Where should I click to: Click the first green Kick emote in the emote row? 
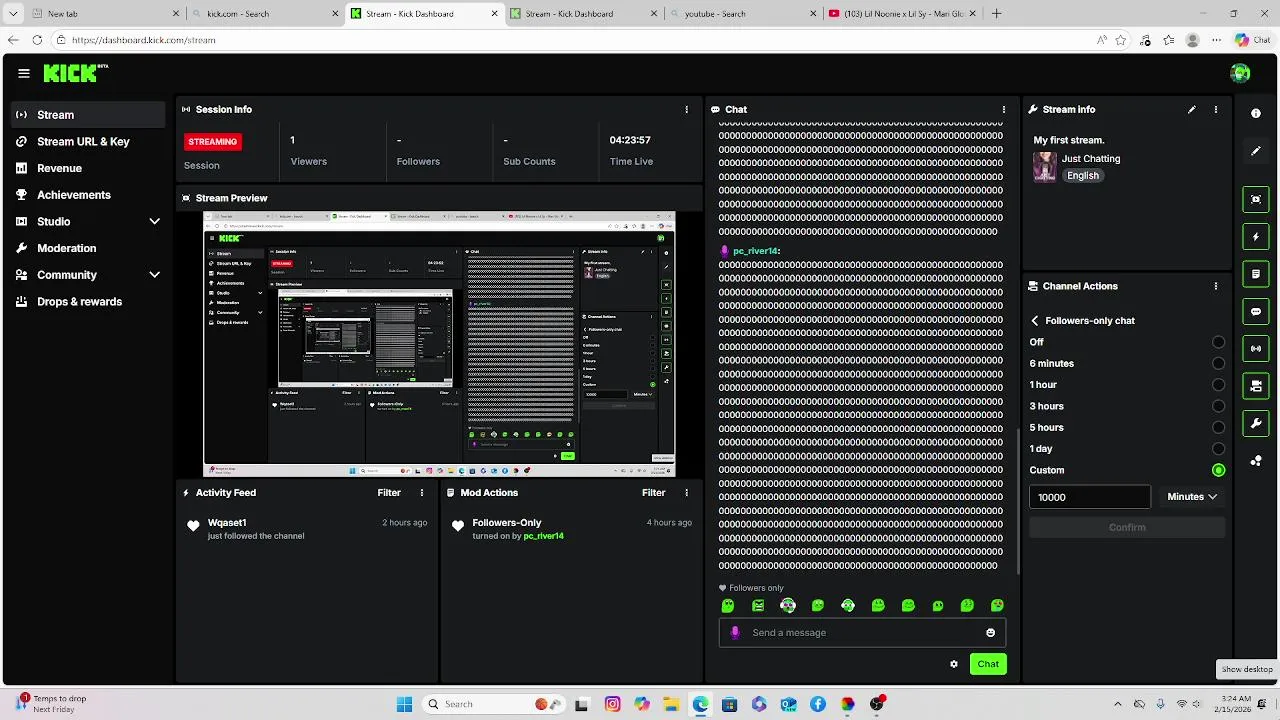[728, 605]
